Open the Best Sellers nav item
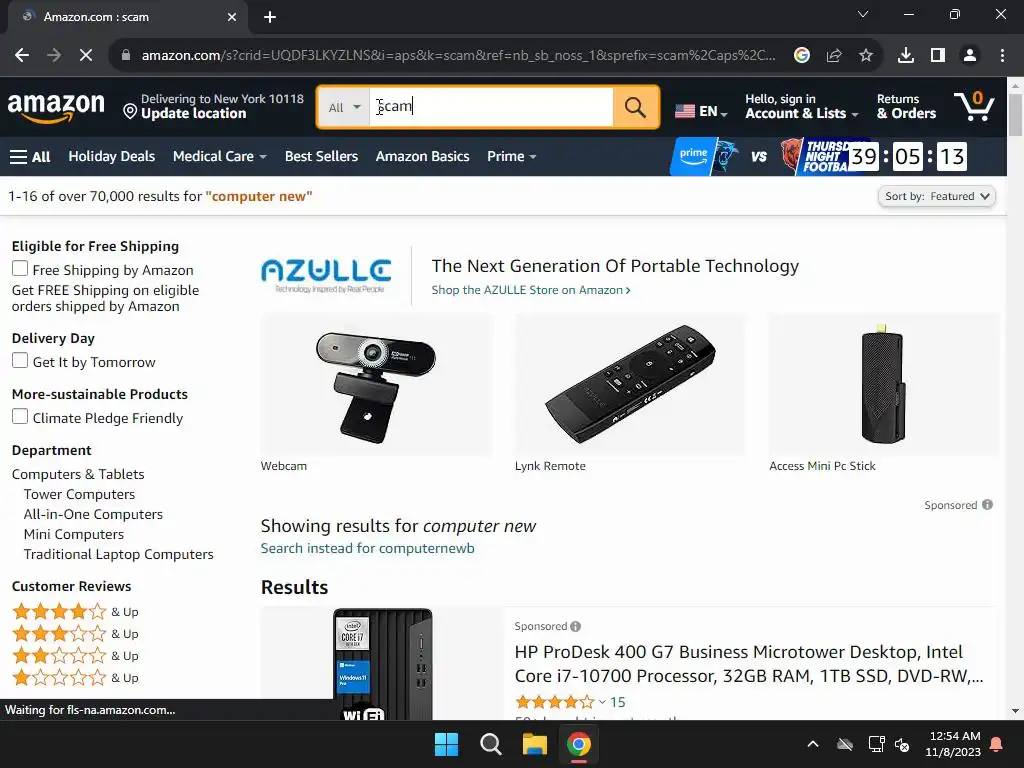This screenshot has height=768, width=1024. pos(321,157)
